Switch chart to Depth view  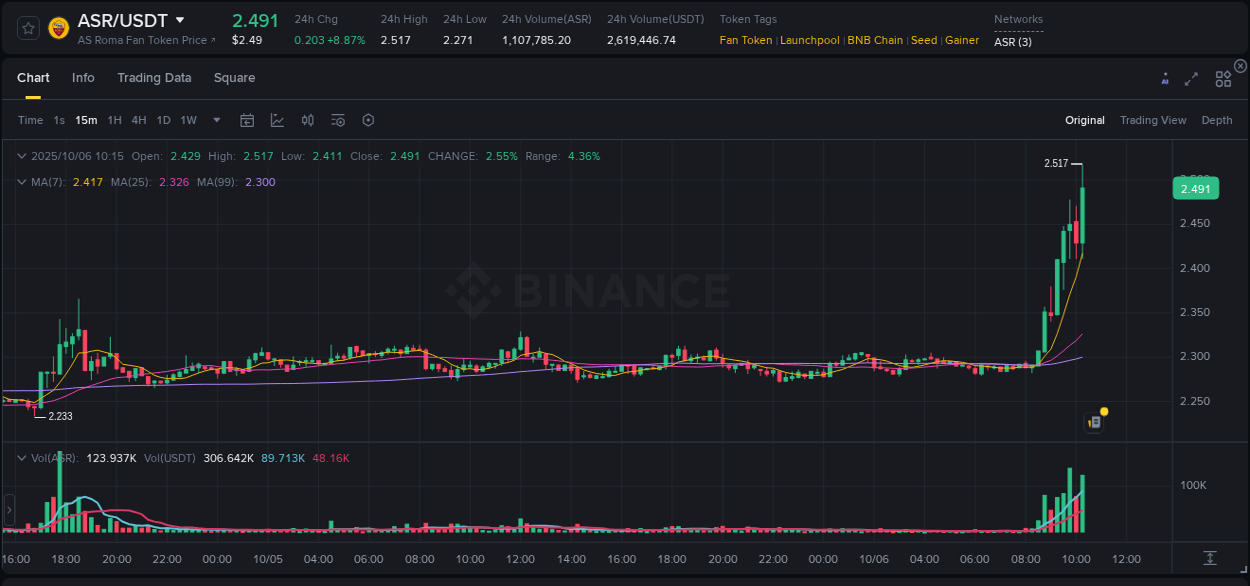point(1217,120)
